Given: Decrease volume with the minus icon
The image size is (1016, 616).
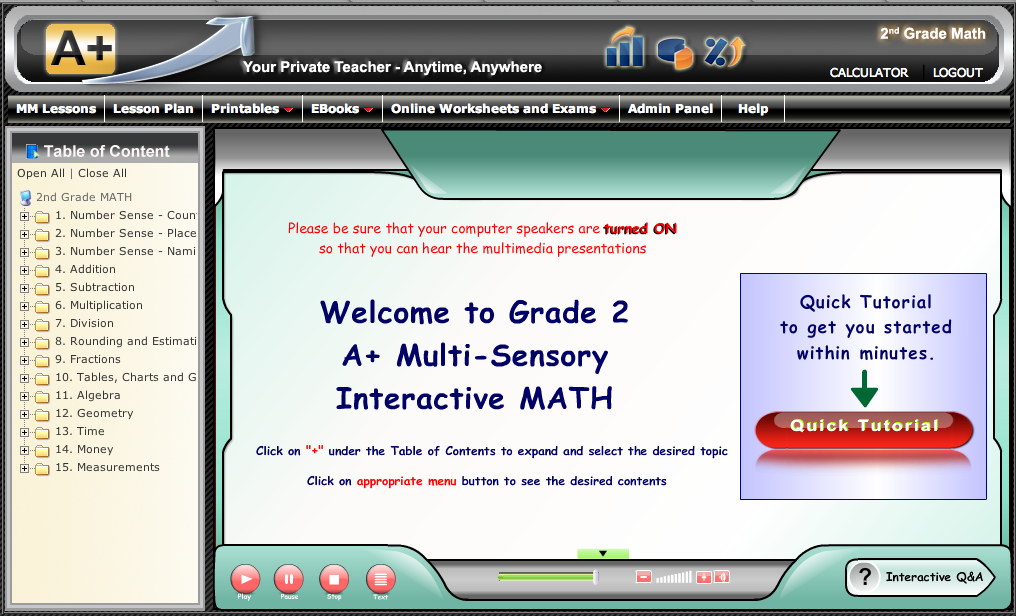Looking at the screenshot, I should coord(643,576).
